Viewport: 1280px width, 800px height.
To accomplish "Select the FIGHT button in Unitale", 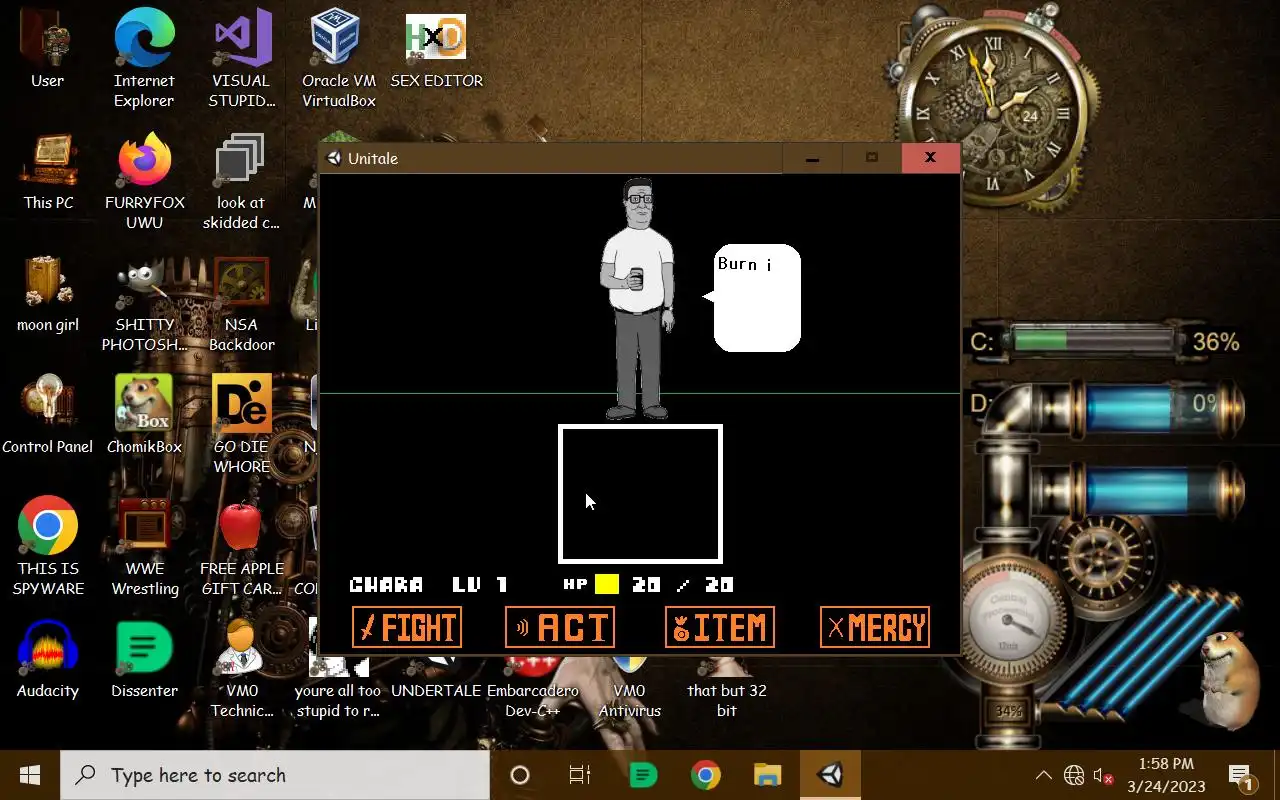I will [x=407, y=627].
